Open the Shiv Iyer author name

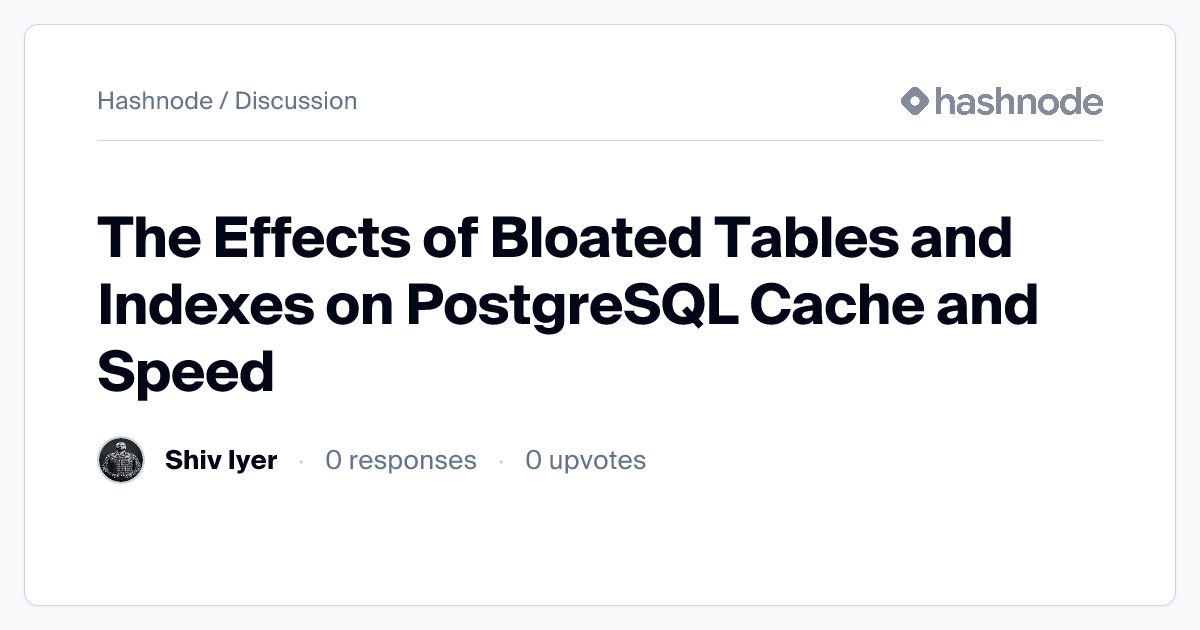click(221, 460)
